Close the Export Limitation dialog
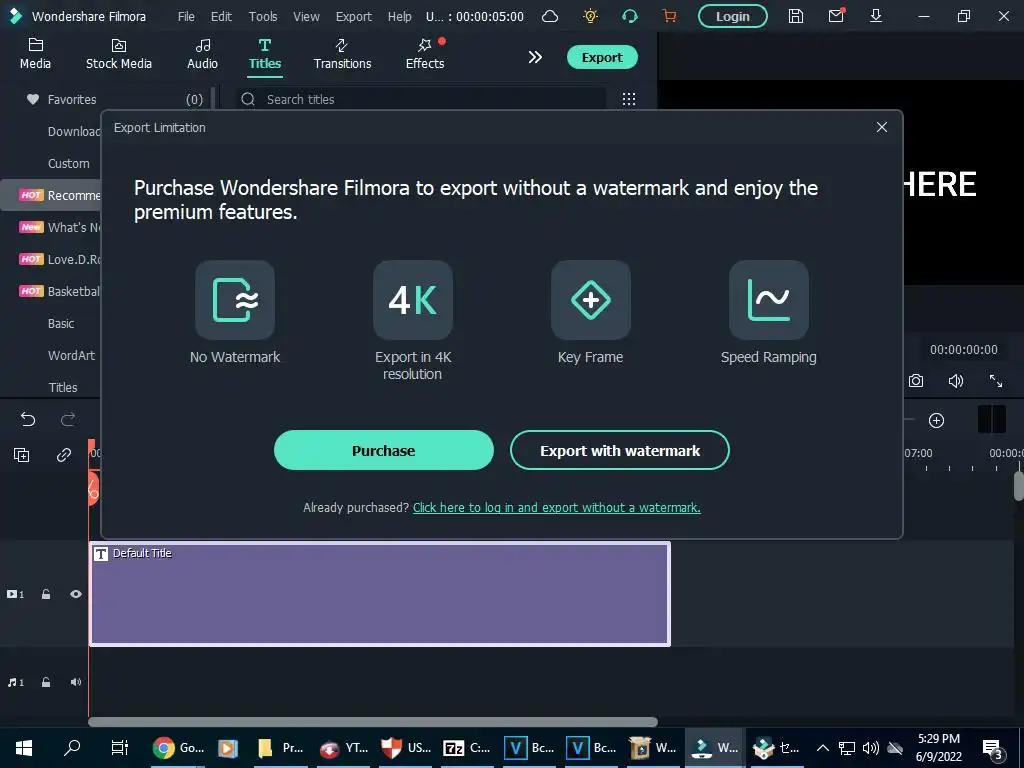The height and width of the screenshot is (768, 1024). pos(882,127)
